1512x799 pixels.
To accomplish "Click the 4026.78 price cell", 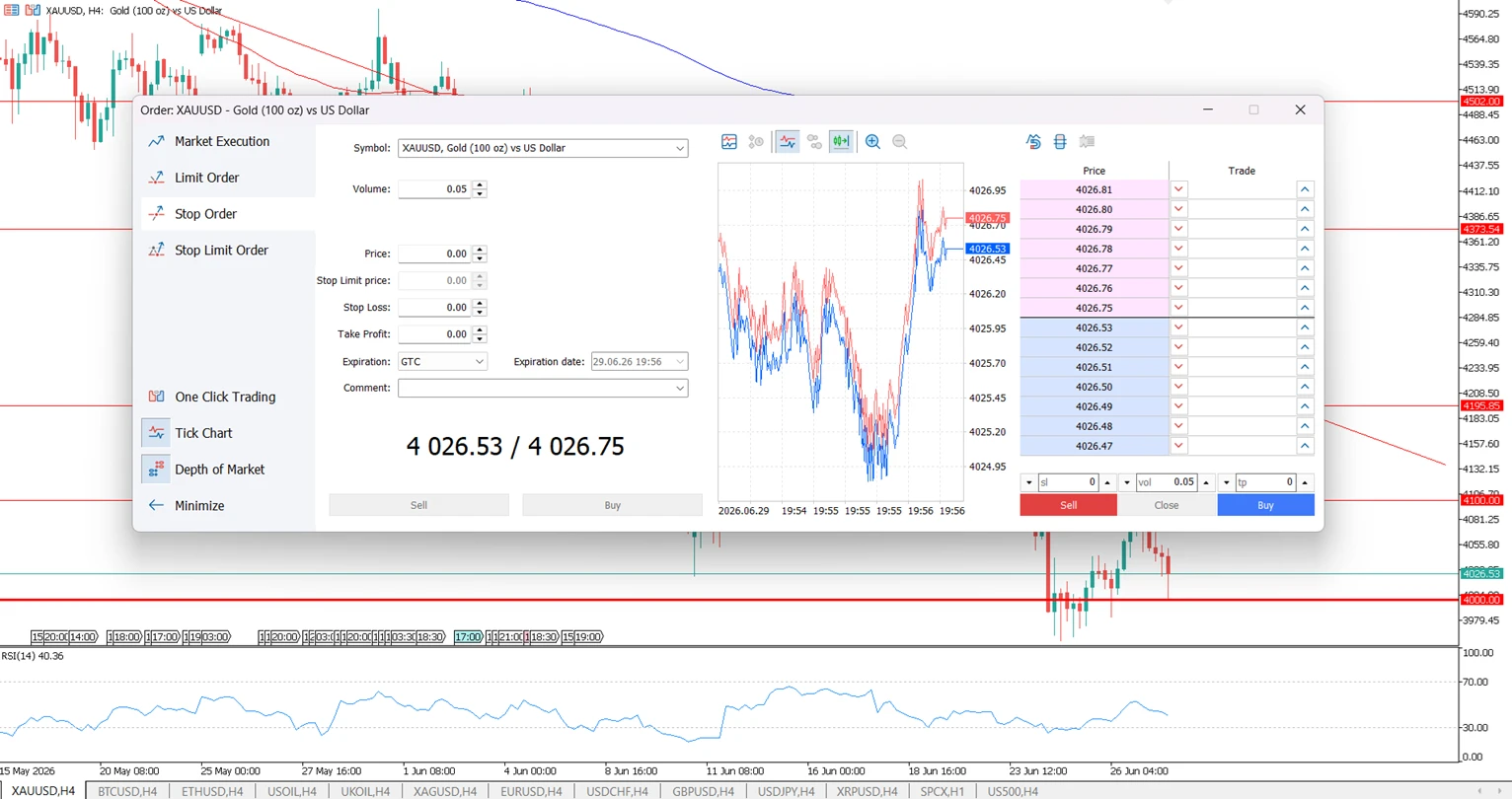I will click(1094, 249).
